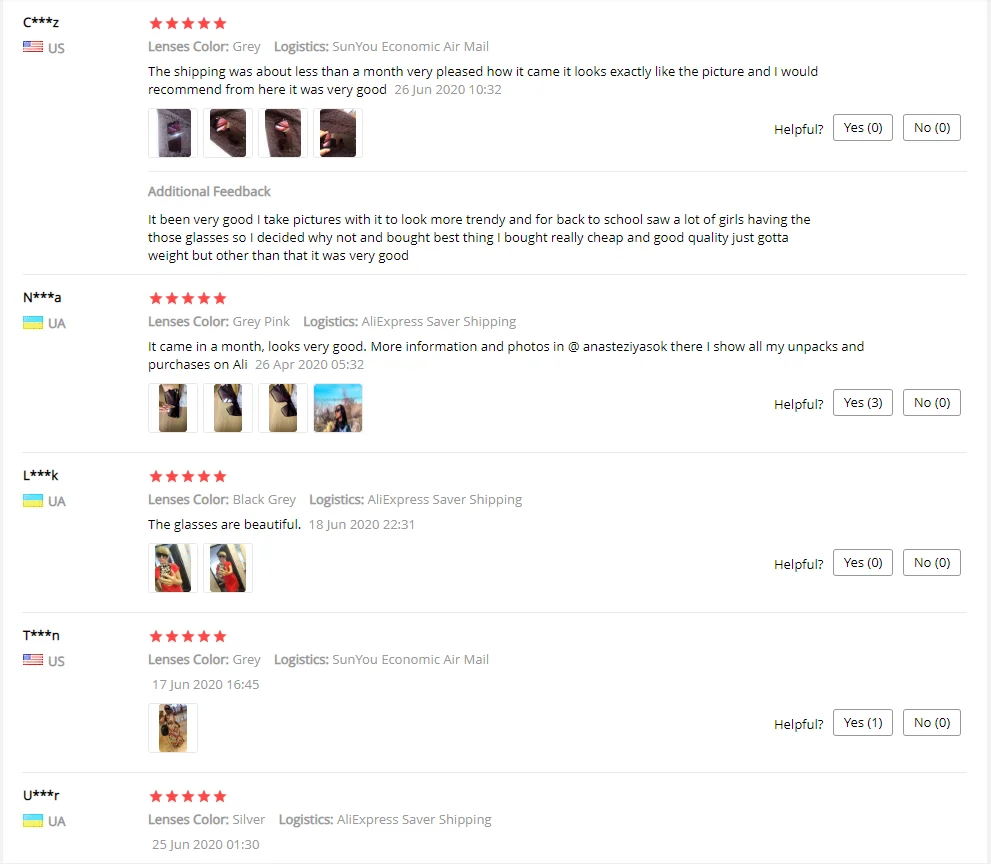Open the outdoor blue-sky photo in N***a's review
The width and height of the screenshot is (991, 864).
click(338, 408)
